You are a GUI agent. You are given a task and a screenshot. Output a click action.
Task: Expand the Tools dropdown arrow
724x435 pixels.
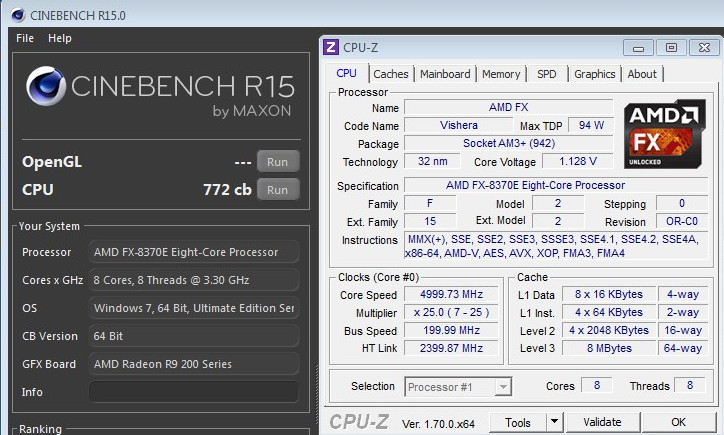(x=554, y=422)
